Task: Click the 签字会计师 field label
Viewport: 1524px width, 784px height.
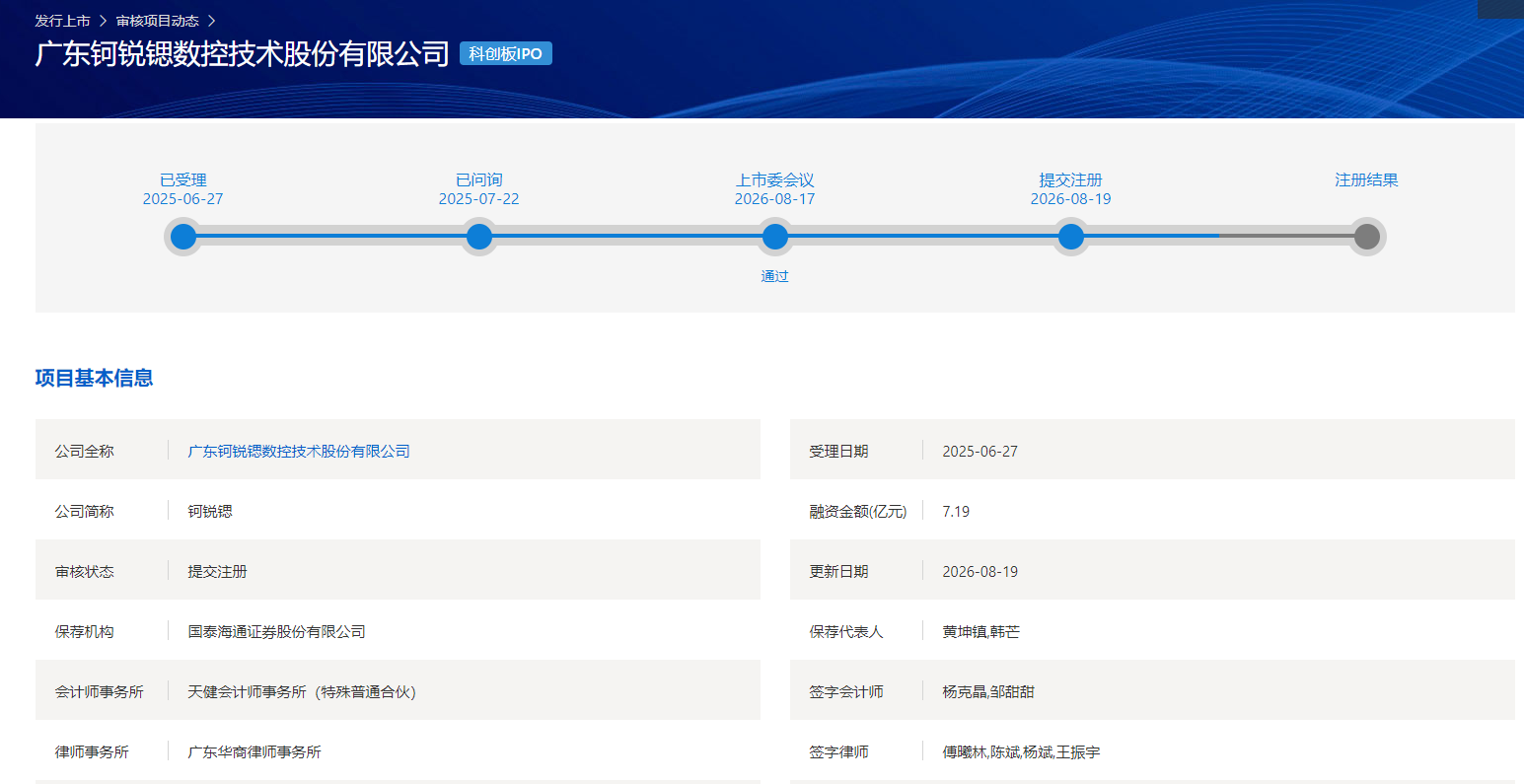Action: click(x=846, y=692)
